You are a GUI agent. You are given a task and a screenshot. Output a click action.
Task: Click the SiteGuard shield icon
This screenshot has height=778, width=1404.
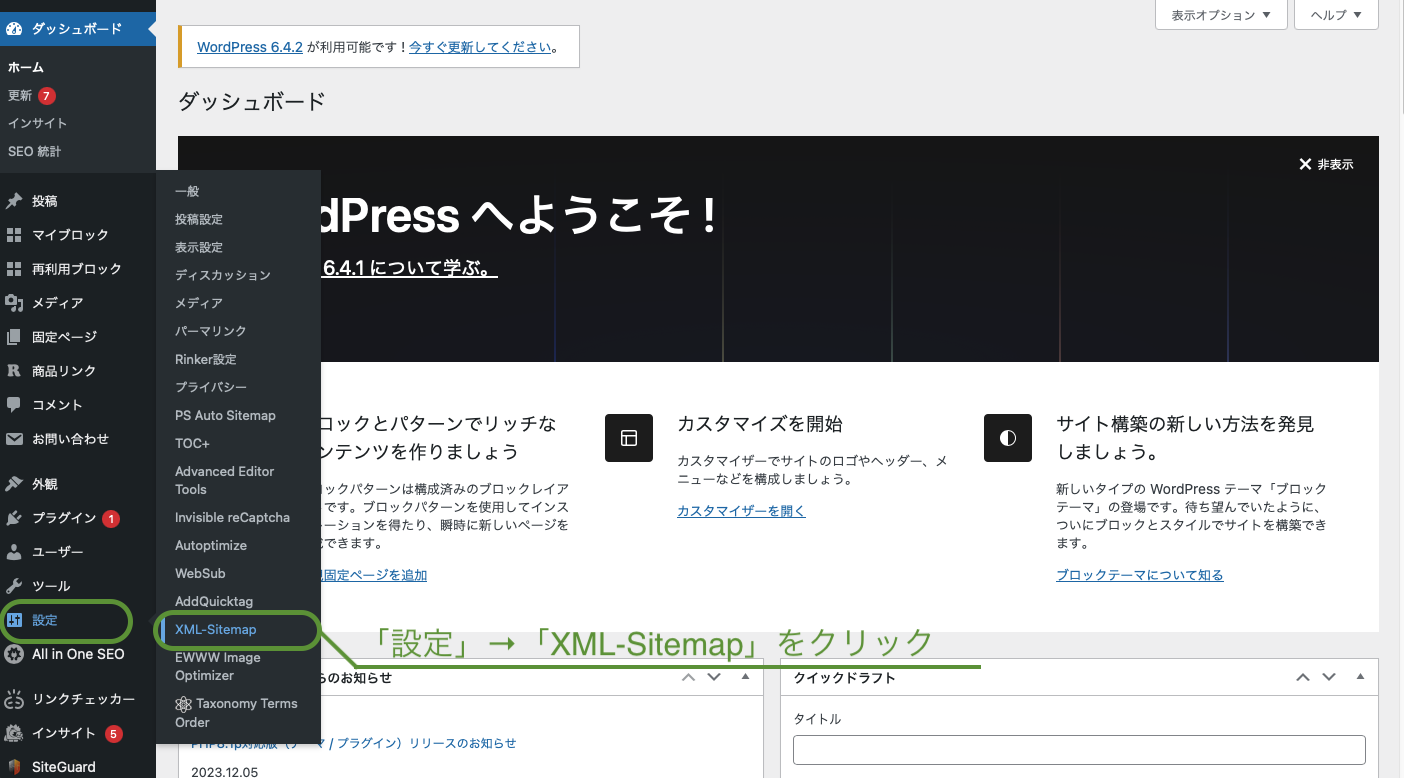point(14,767)
